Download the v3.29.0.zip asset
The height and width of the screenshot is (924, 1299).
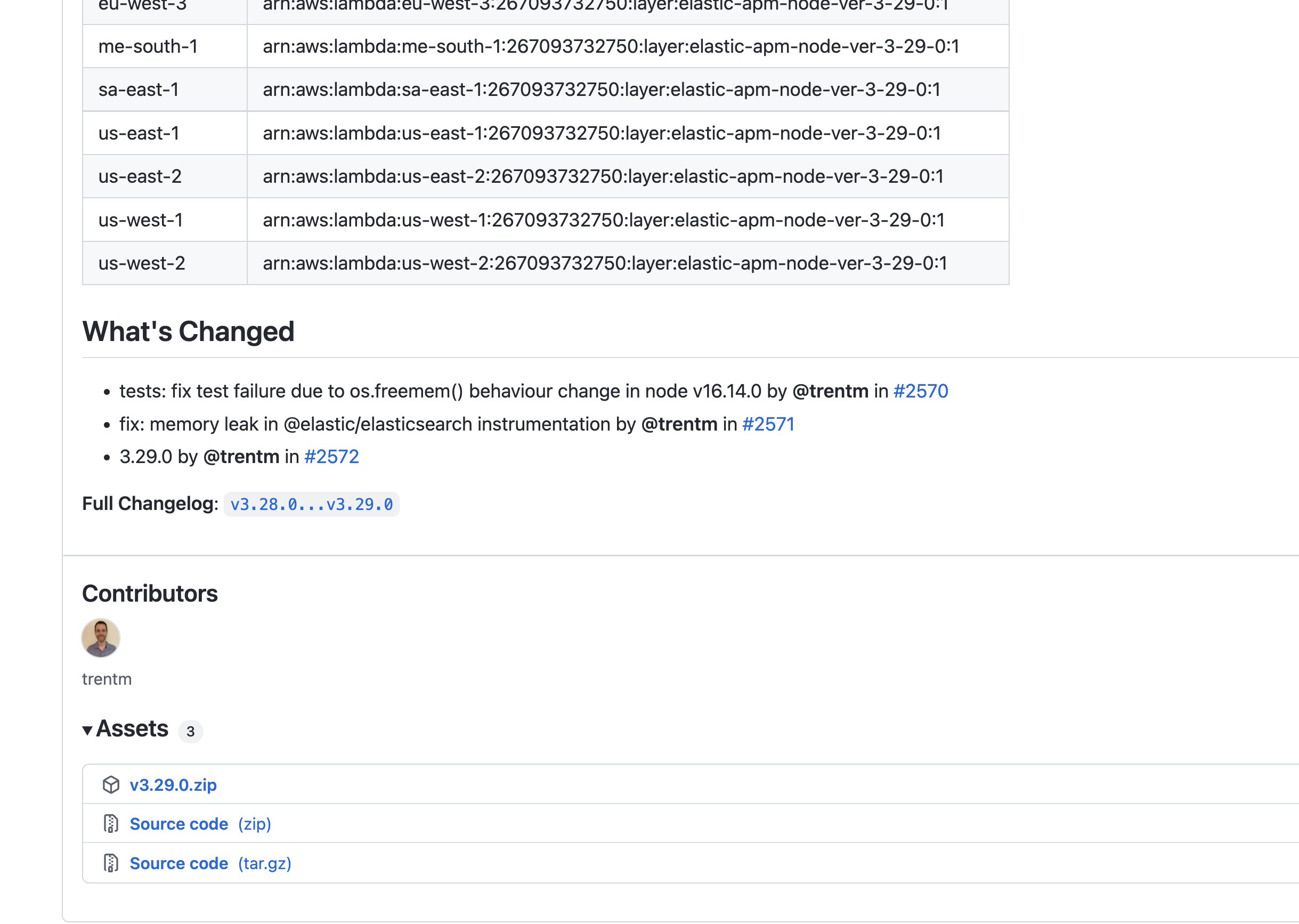pos(173,784)
